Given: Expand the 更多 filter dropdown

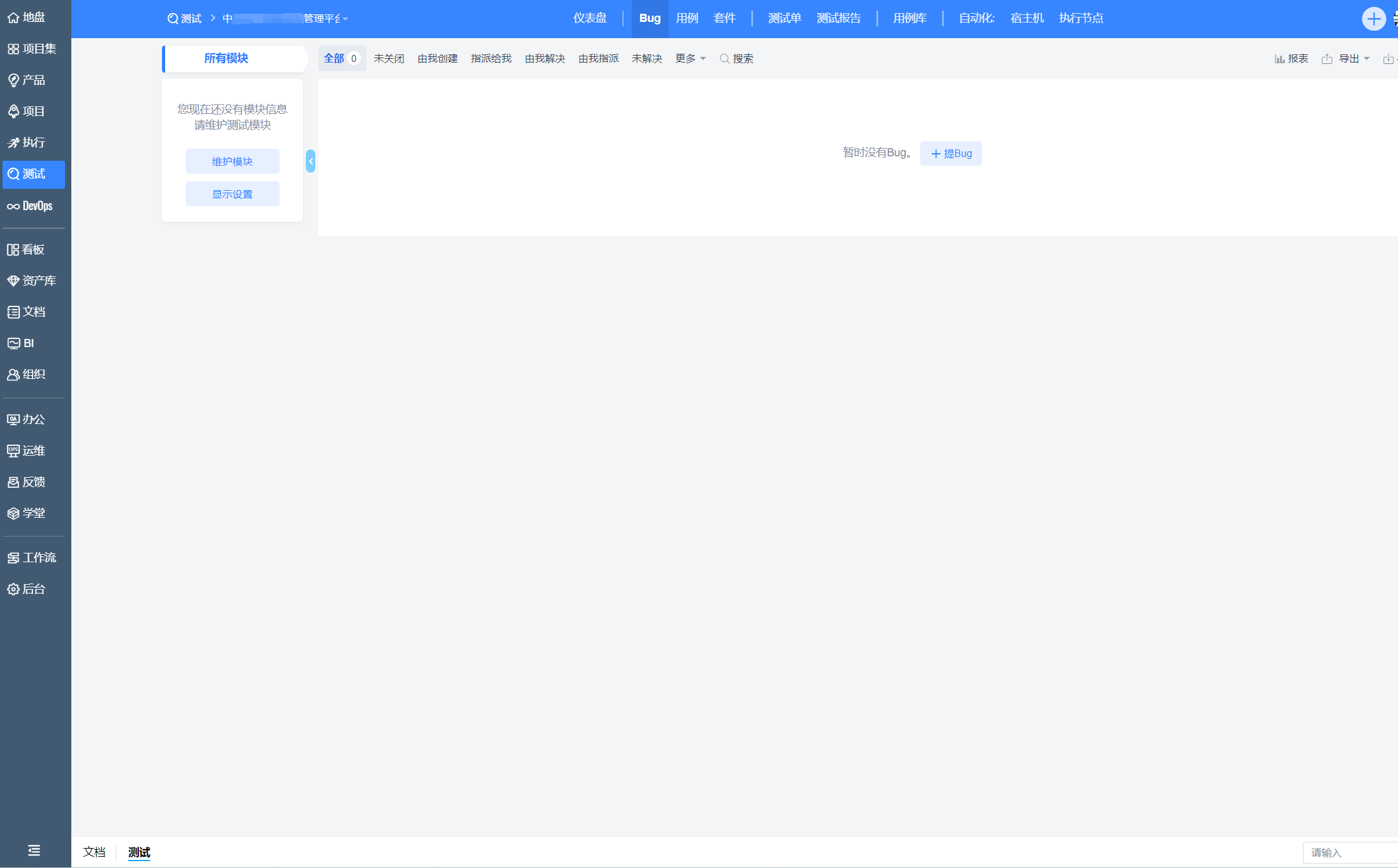Looking at the screenshot, I should point(691,59).
